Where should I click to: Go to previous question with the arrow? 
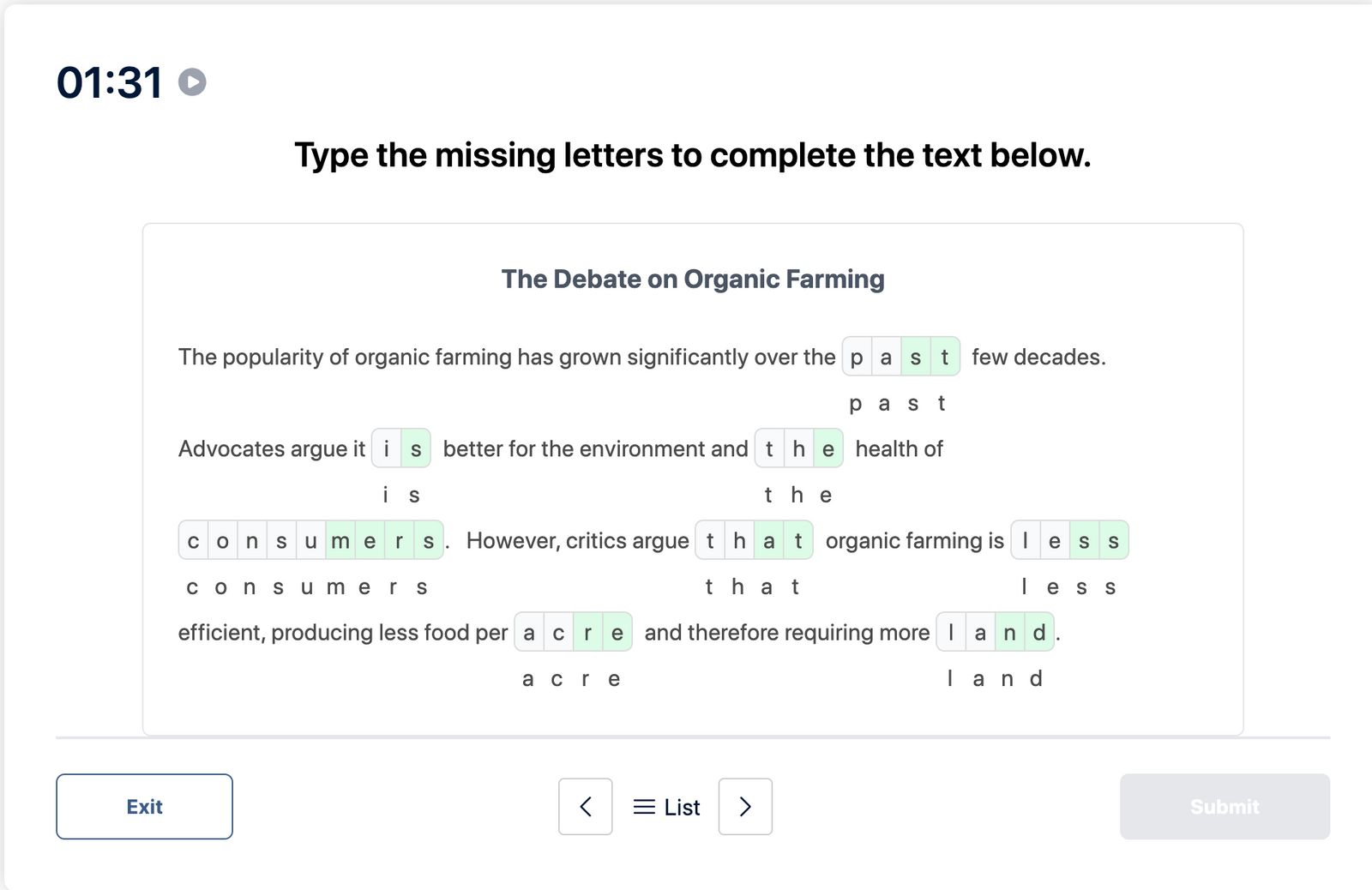pyautogui.click(x=586, y=806)
